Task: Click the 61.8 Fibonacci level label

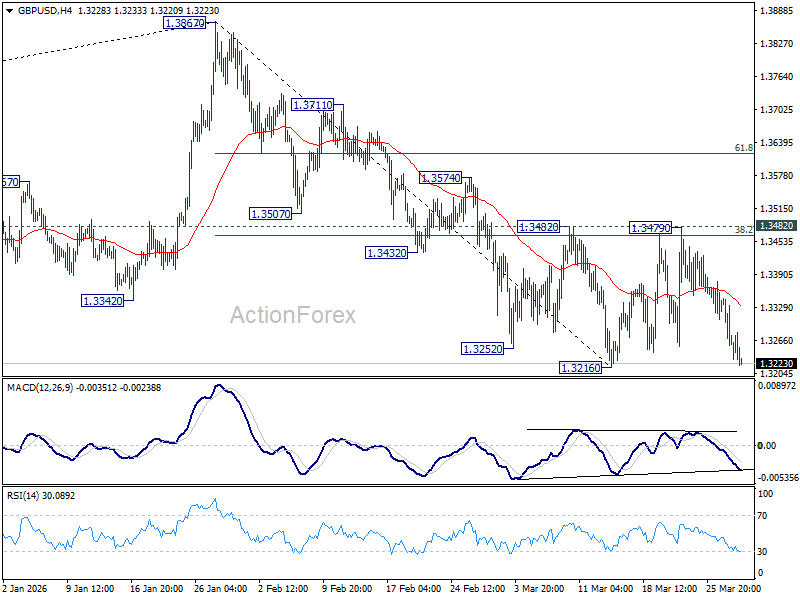Action: [743, 147]
